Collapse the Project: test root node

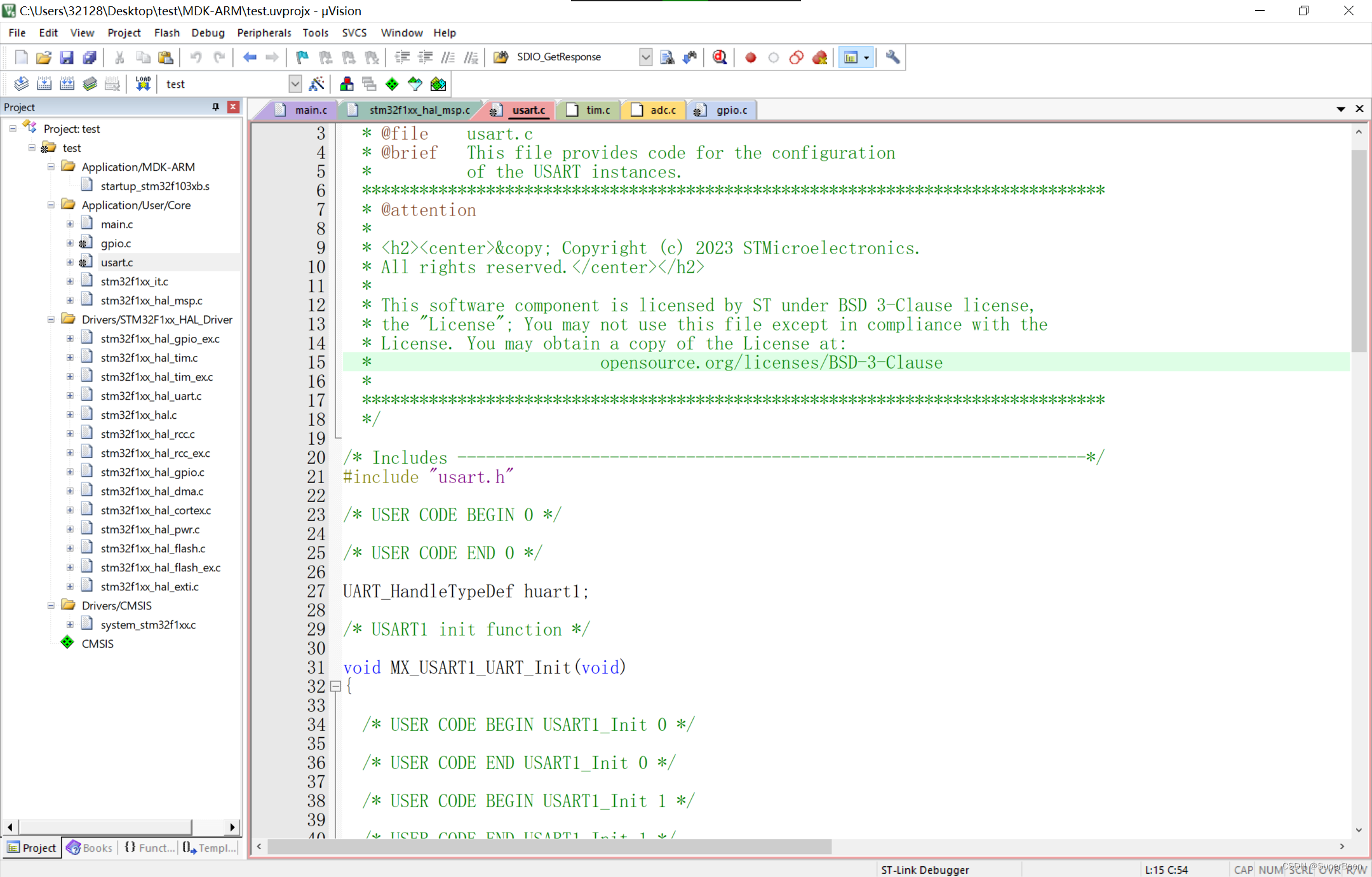pyautogui.click(x=13, y=128)
